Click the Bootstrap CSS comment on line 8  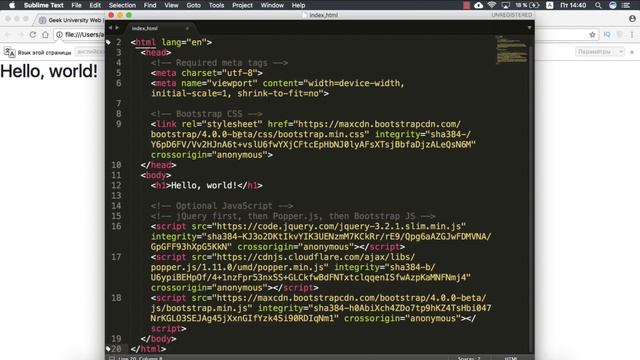(207, 114)
